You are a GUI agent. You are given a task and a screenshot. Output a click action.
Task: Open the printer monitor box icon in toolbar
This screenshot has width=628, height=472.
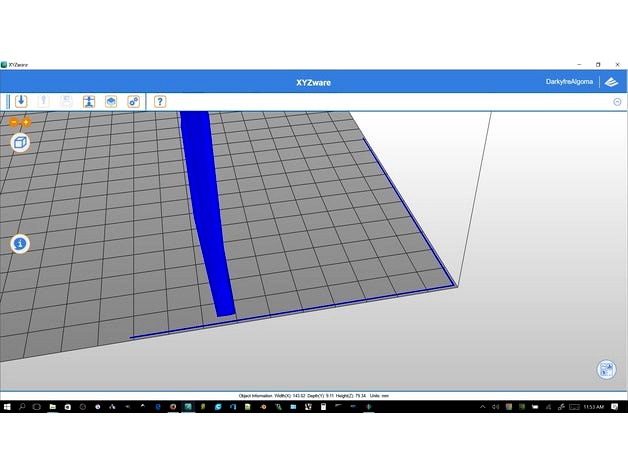(111, 101)
